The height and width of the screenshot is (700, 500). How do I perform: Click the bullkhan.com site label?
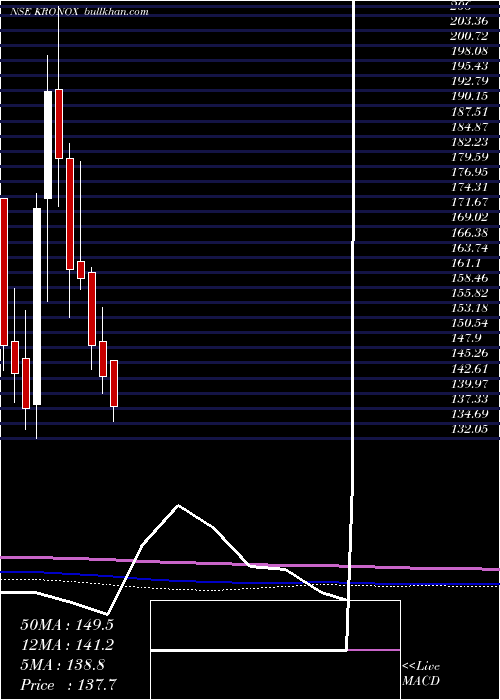(x=116, y=12)
